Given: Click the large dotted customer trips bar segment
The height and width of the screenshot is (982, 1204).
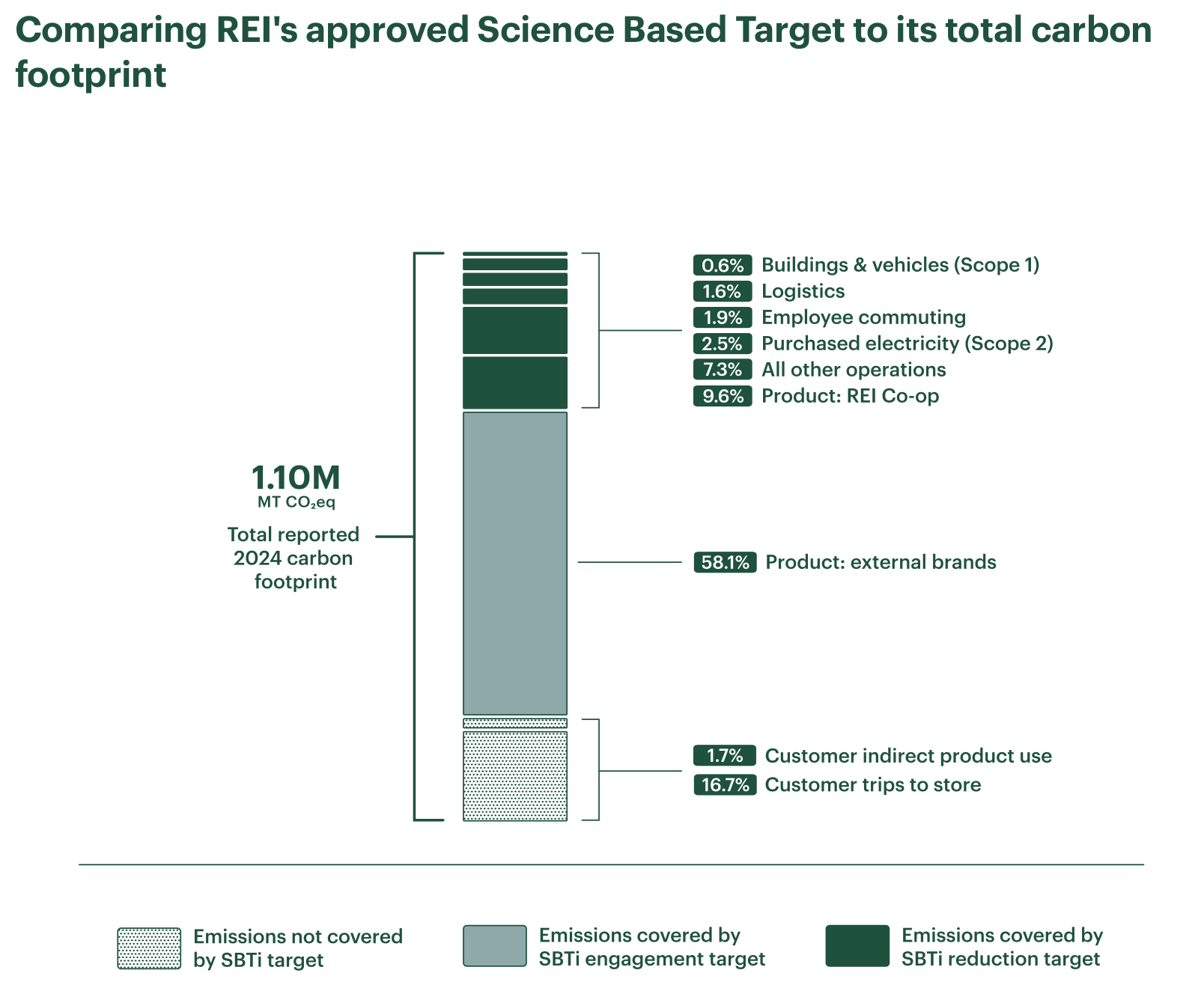Looking at the screenshot, I should click(x=515, y=776).
